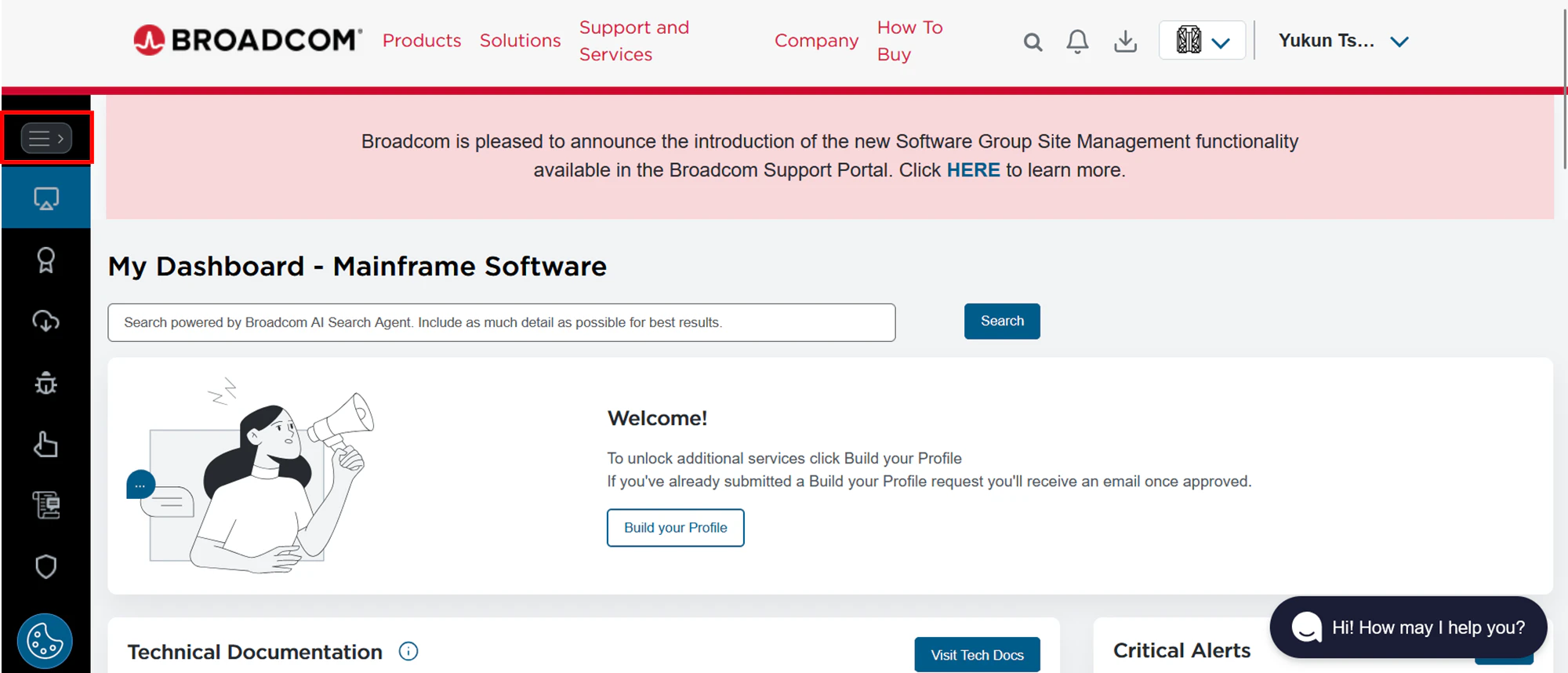Screen dimensions: 1568x673
Task: Click the Visit Tech Docs button
Action: click(977, 655)
